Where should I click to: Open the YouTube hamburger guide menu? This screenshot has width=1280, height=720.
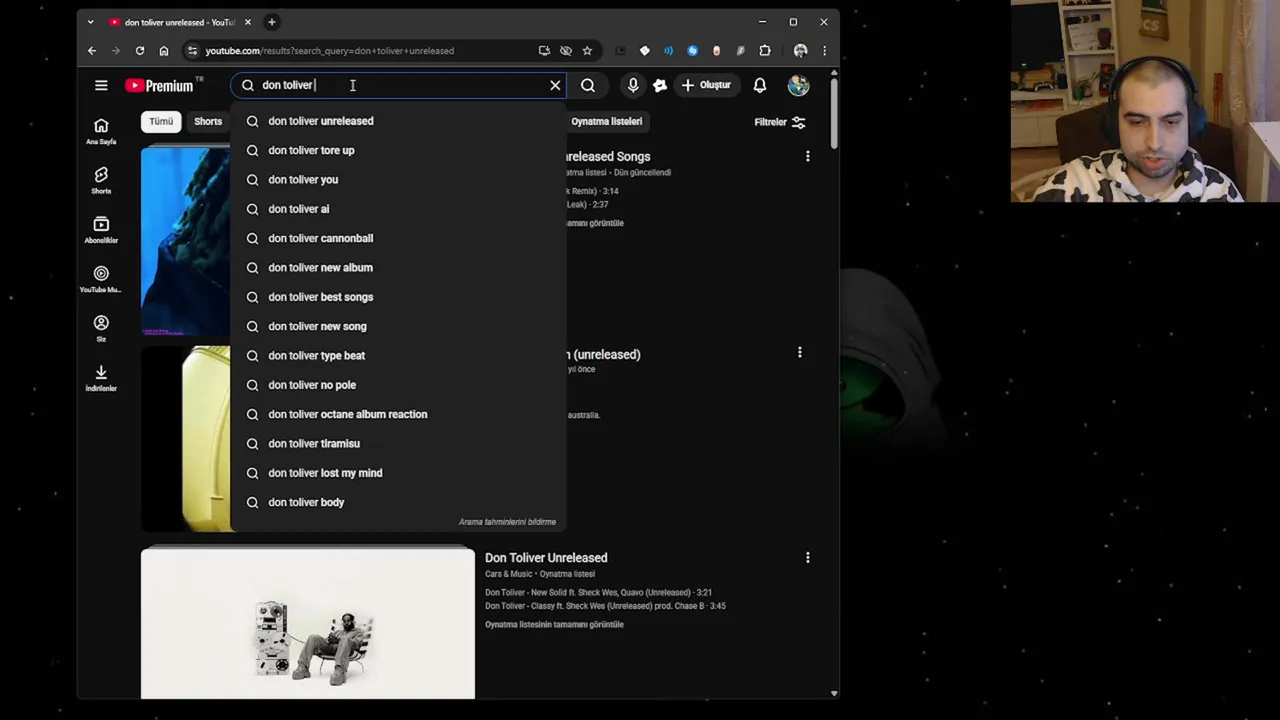pyautogui.click(x=101, y=85)
